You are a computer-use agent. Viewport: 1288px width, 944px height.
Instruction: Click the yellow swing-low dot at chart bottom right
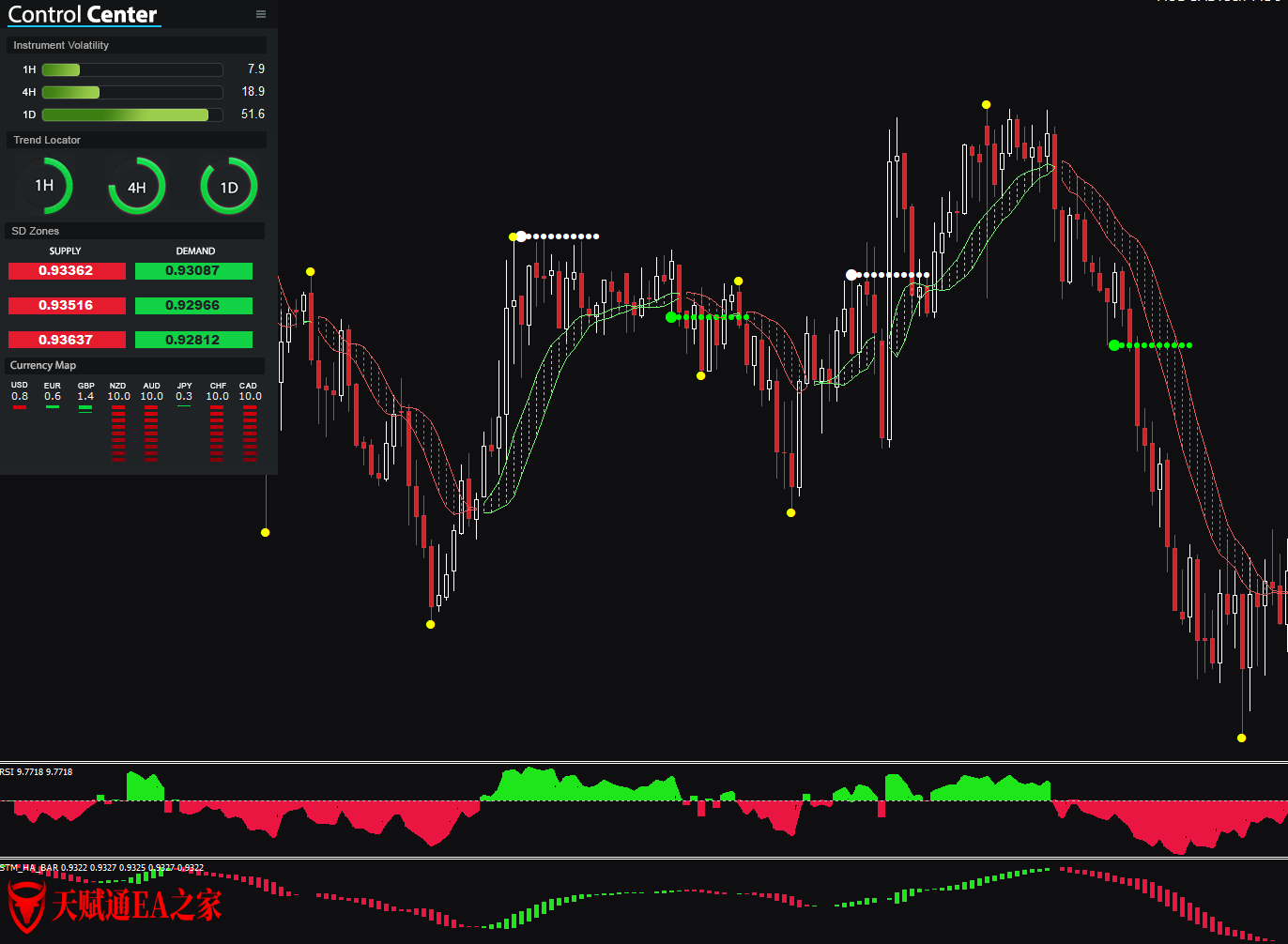tap(1241, 738)
